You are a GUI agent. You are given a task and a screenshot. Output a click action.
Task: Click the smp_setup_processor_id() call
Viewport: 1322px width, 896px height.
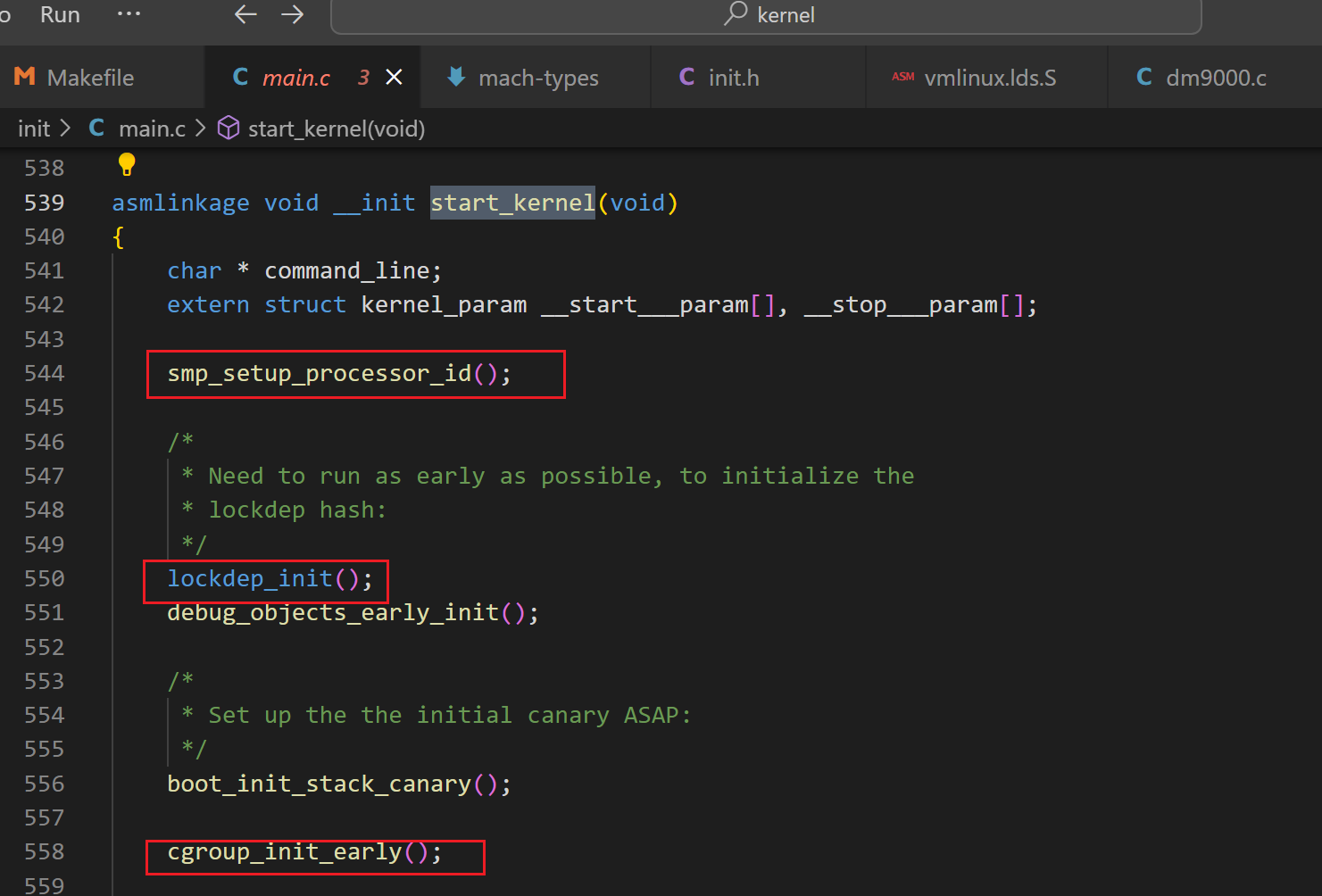point(339,373)
